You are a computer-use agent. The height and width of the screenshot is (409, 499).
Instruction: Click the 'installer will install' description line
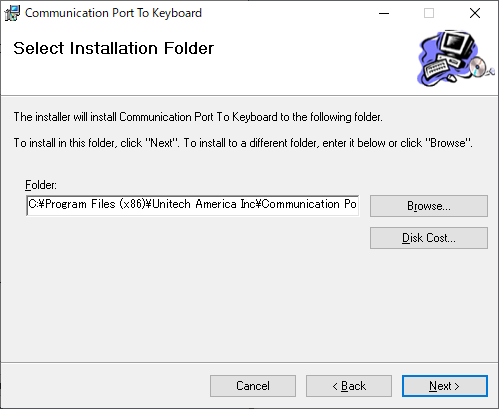pyautogui.click(x=198, y=117)
